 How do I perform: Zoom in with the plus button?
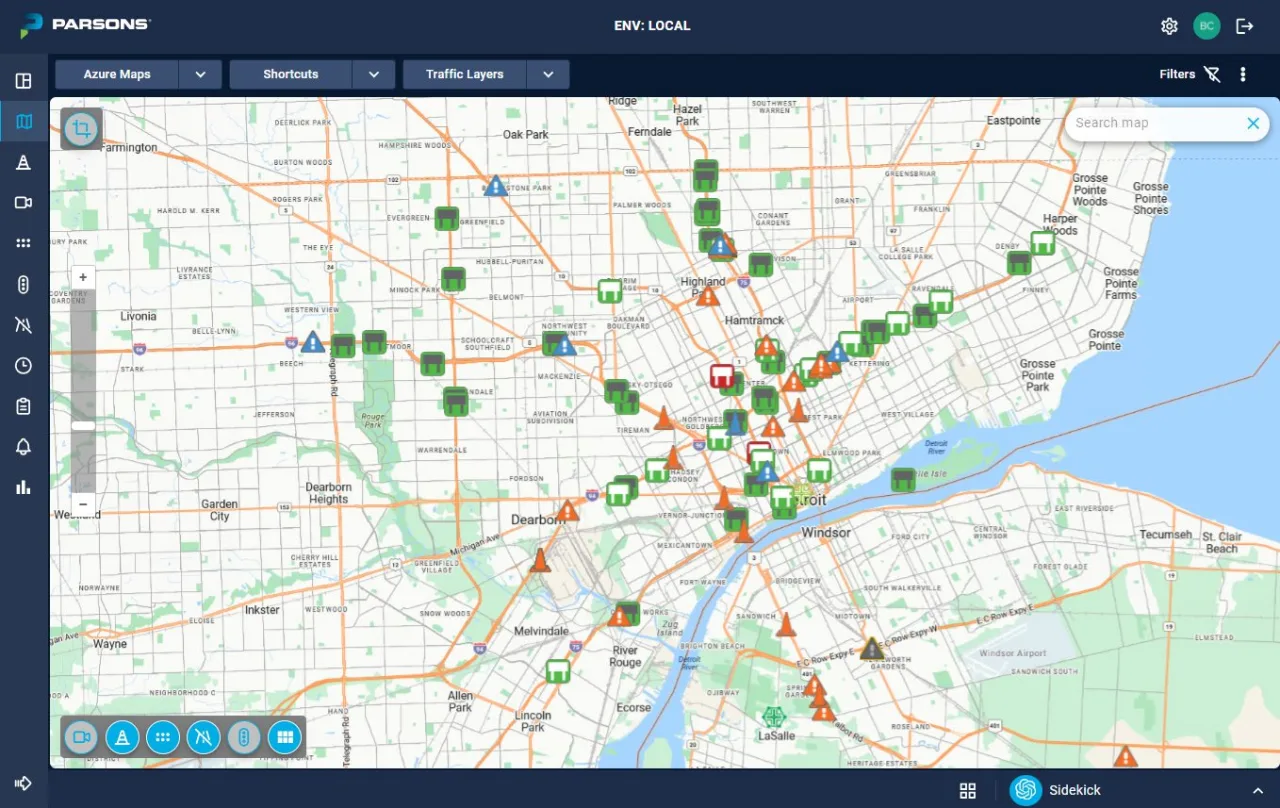coord(83,278)
